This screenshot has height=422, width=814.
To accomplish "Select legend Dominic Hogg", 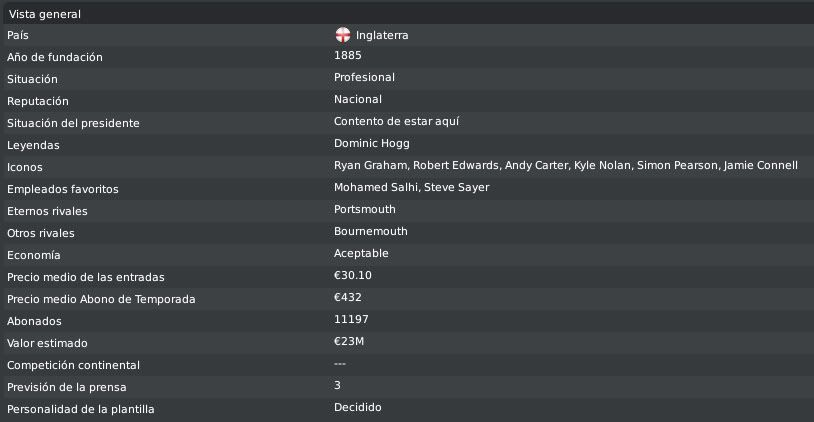I will (x=372, y=143).
